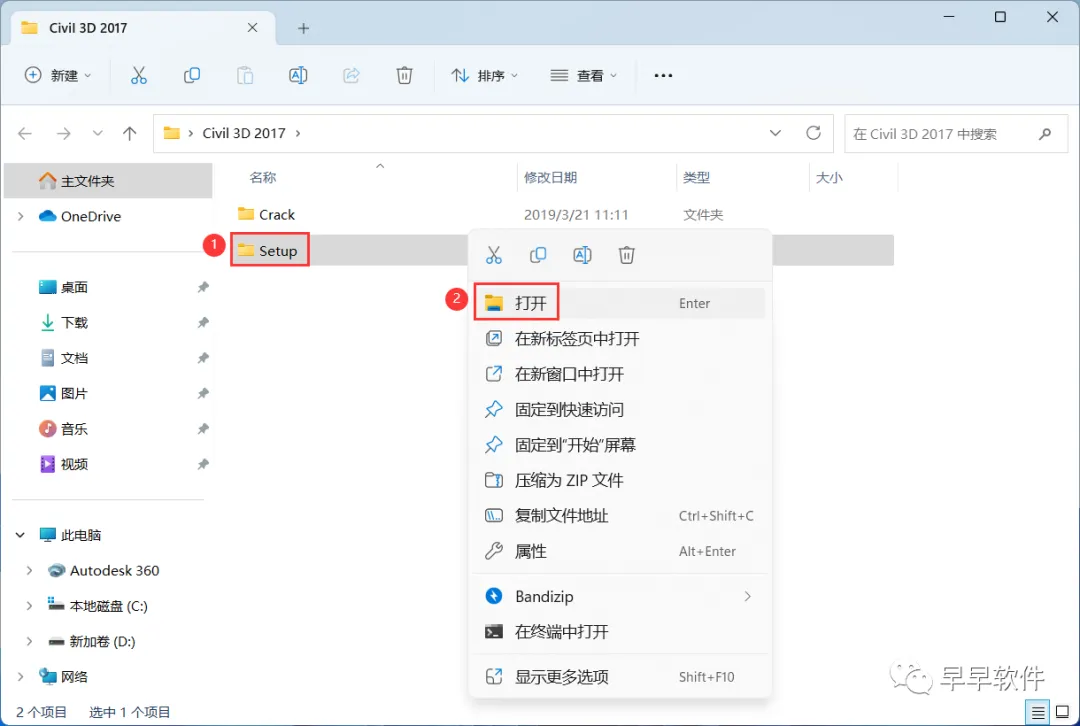Expand the 网络 tree node
Viewport: 1080px width, 726px height.
21,676
